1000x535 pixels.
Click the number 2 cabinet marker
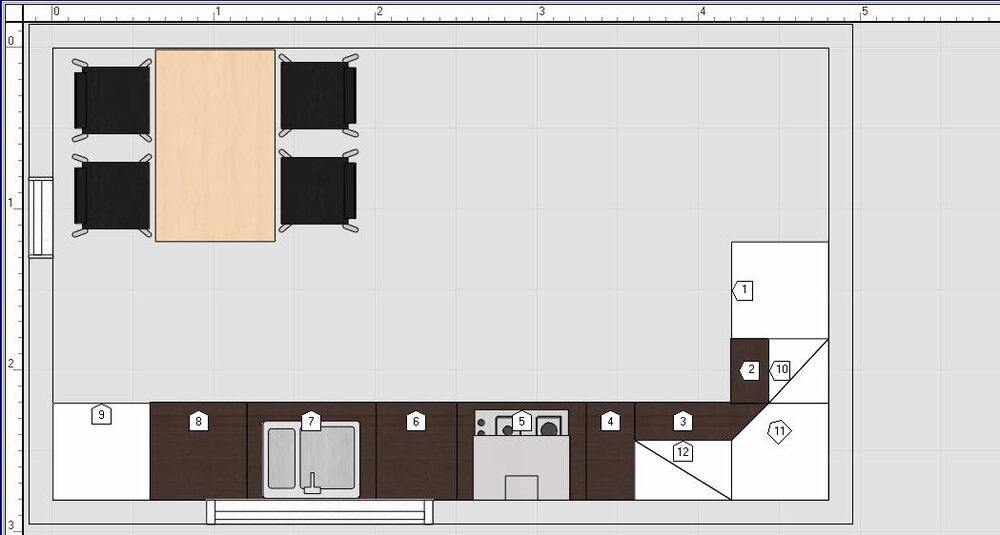(x=750, y=370)
